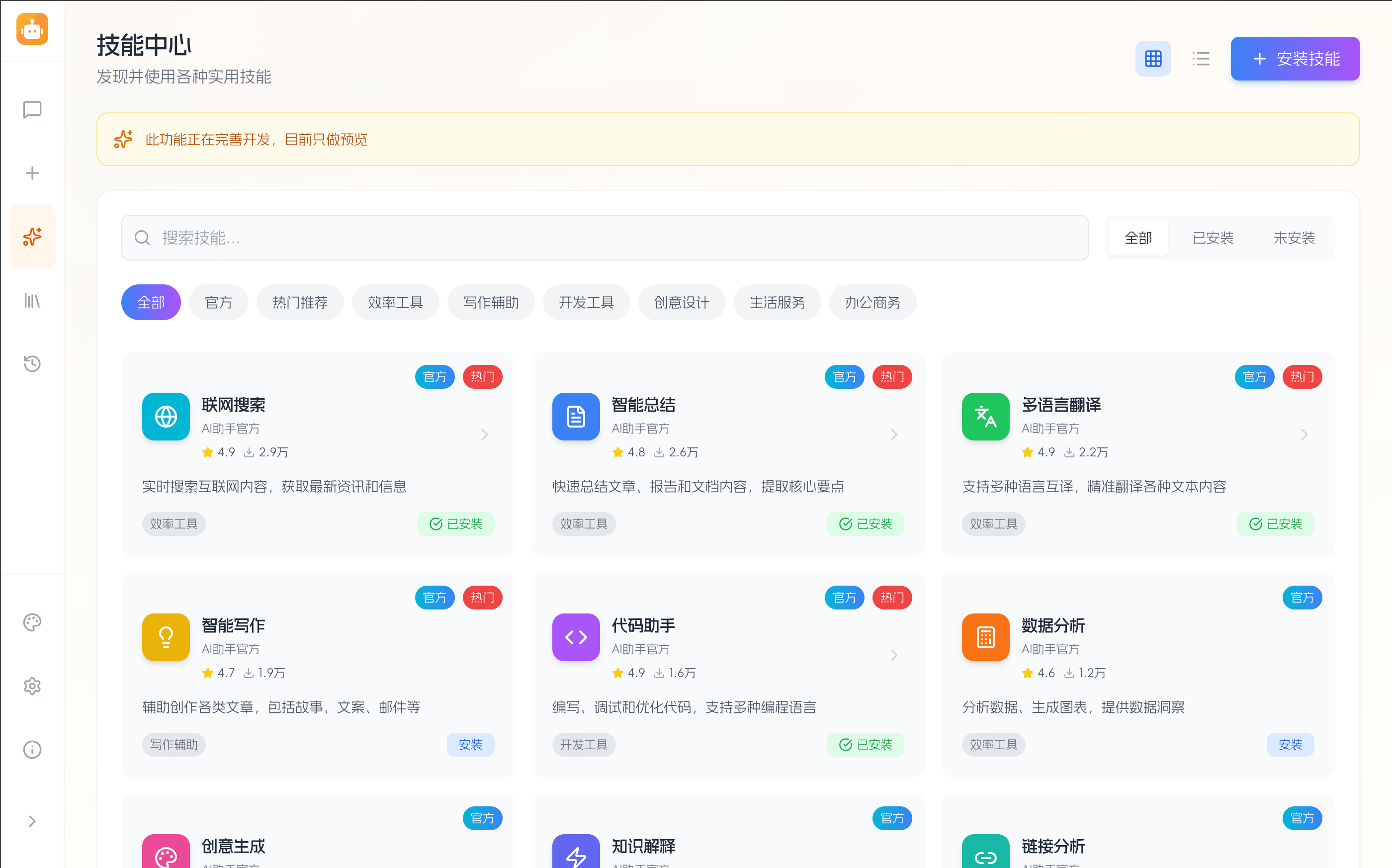Image resolution: width=1392 pixels, height=868 pixels.
Task: Open 多语言翻译 details chevron
Action: click(x=1304, y=434)
